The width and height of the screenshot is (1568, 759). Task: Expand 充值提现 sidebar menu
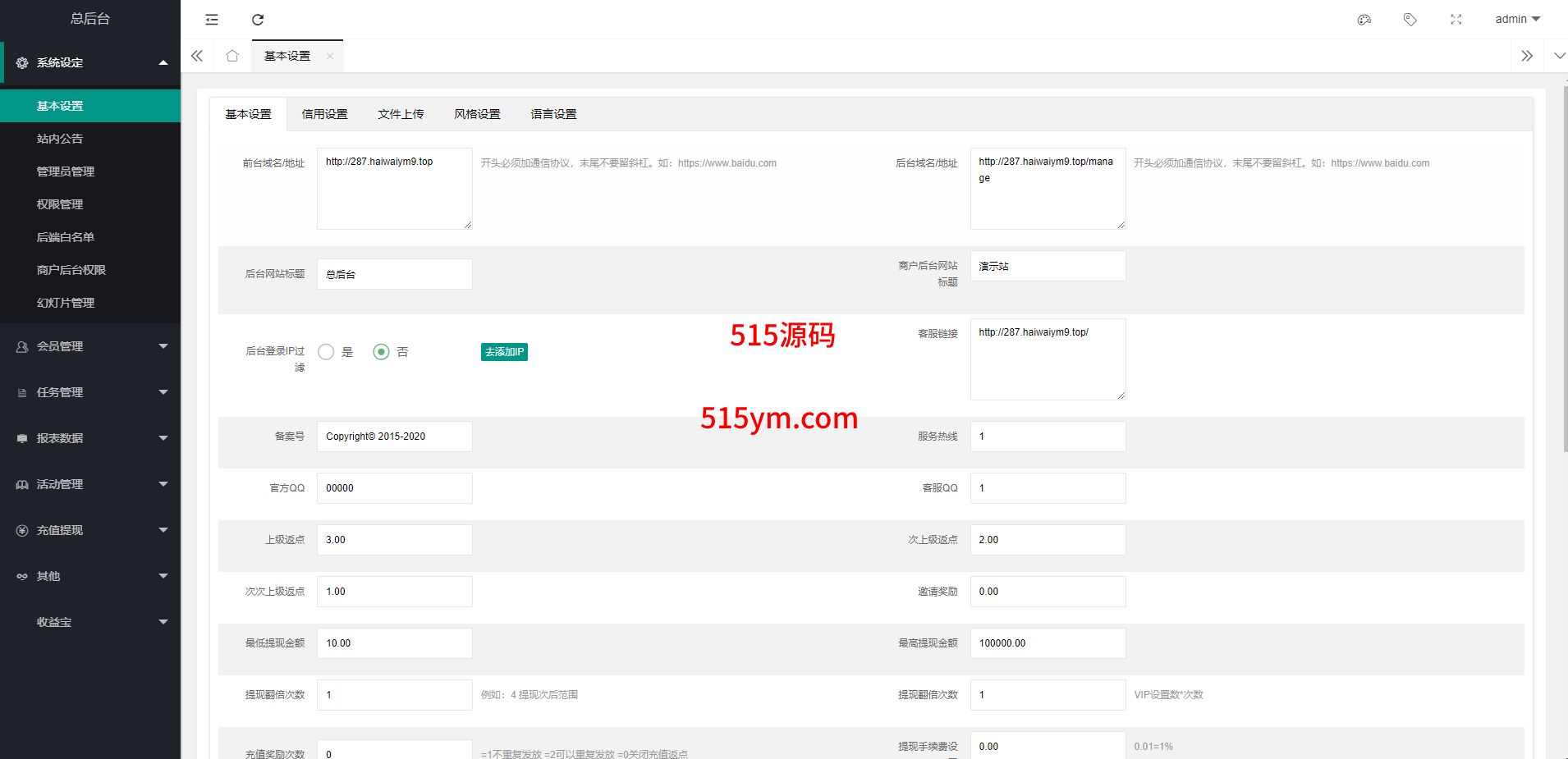point(90,530)
